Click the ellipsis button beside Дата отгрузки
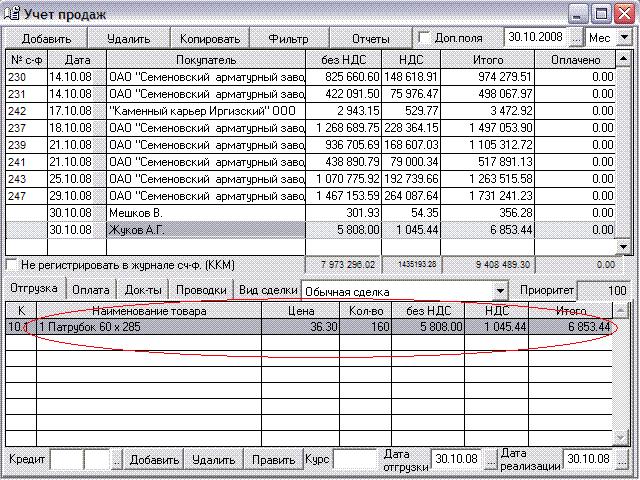The width and height of the screenshot is (640, 480). point(494,459)
